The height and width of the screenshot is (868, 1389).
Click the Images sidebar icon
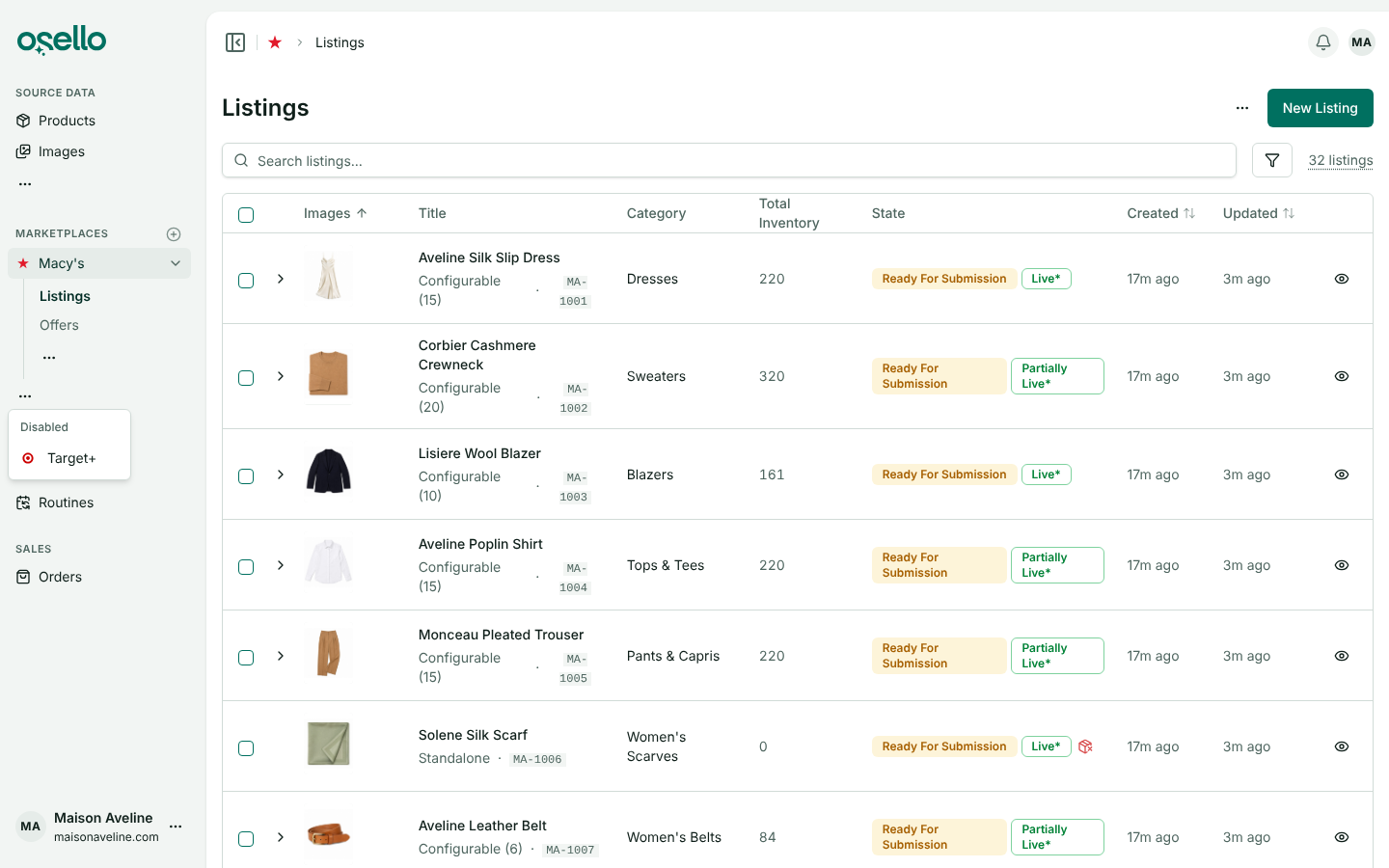tap(23, 151)
